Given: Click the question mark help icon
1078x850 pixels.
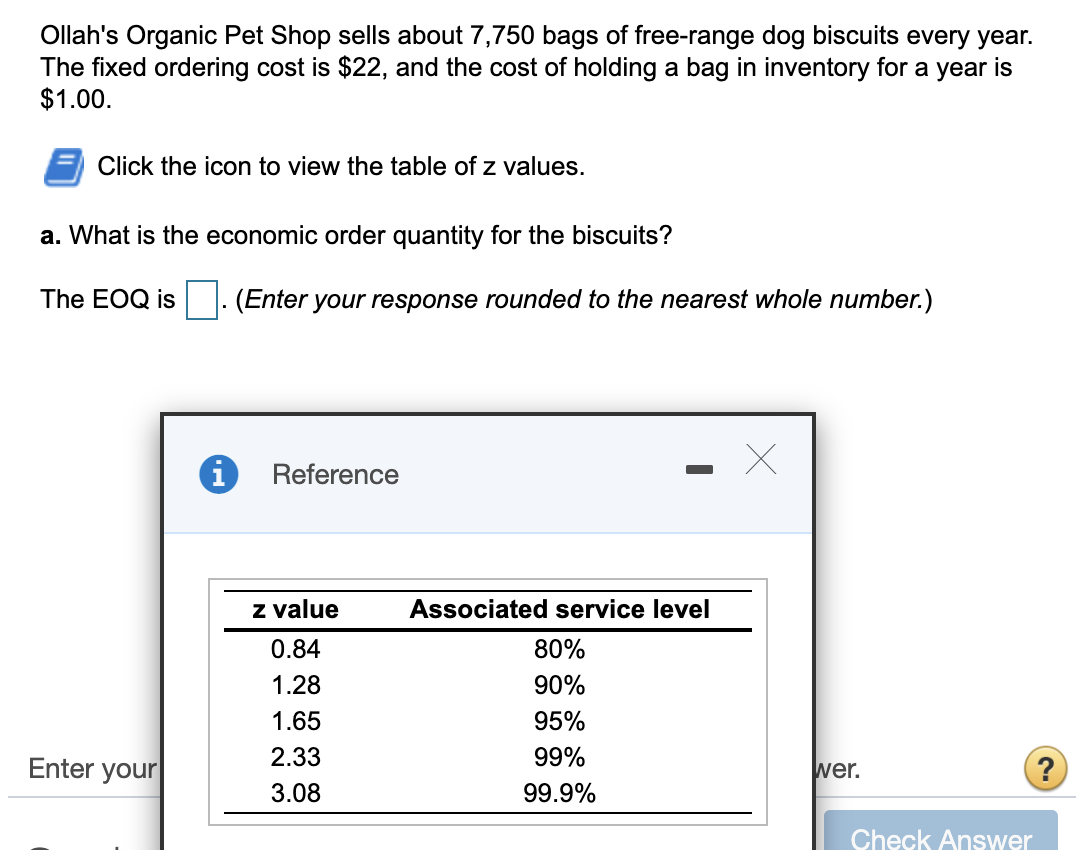Looking at the screenshot, I should 1045,768.
